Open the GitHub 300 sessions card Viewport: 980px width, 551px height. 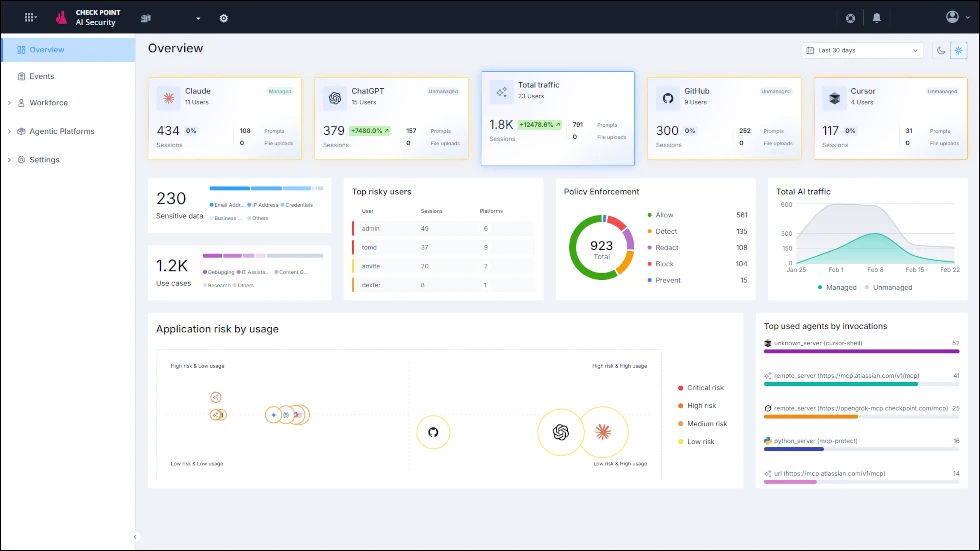coord(724,119)
